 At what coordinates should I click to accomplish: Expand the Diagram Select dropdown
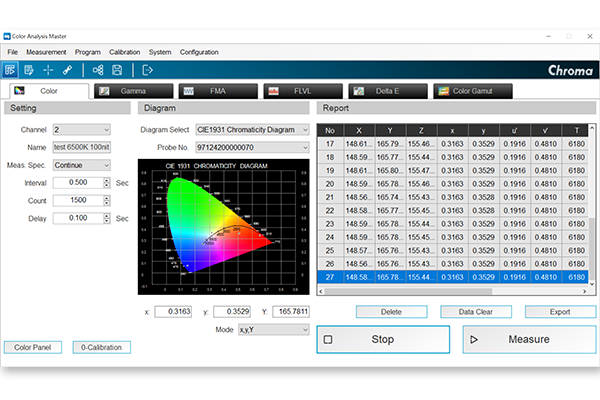pyautogui.click(x=252, y=130)
